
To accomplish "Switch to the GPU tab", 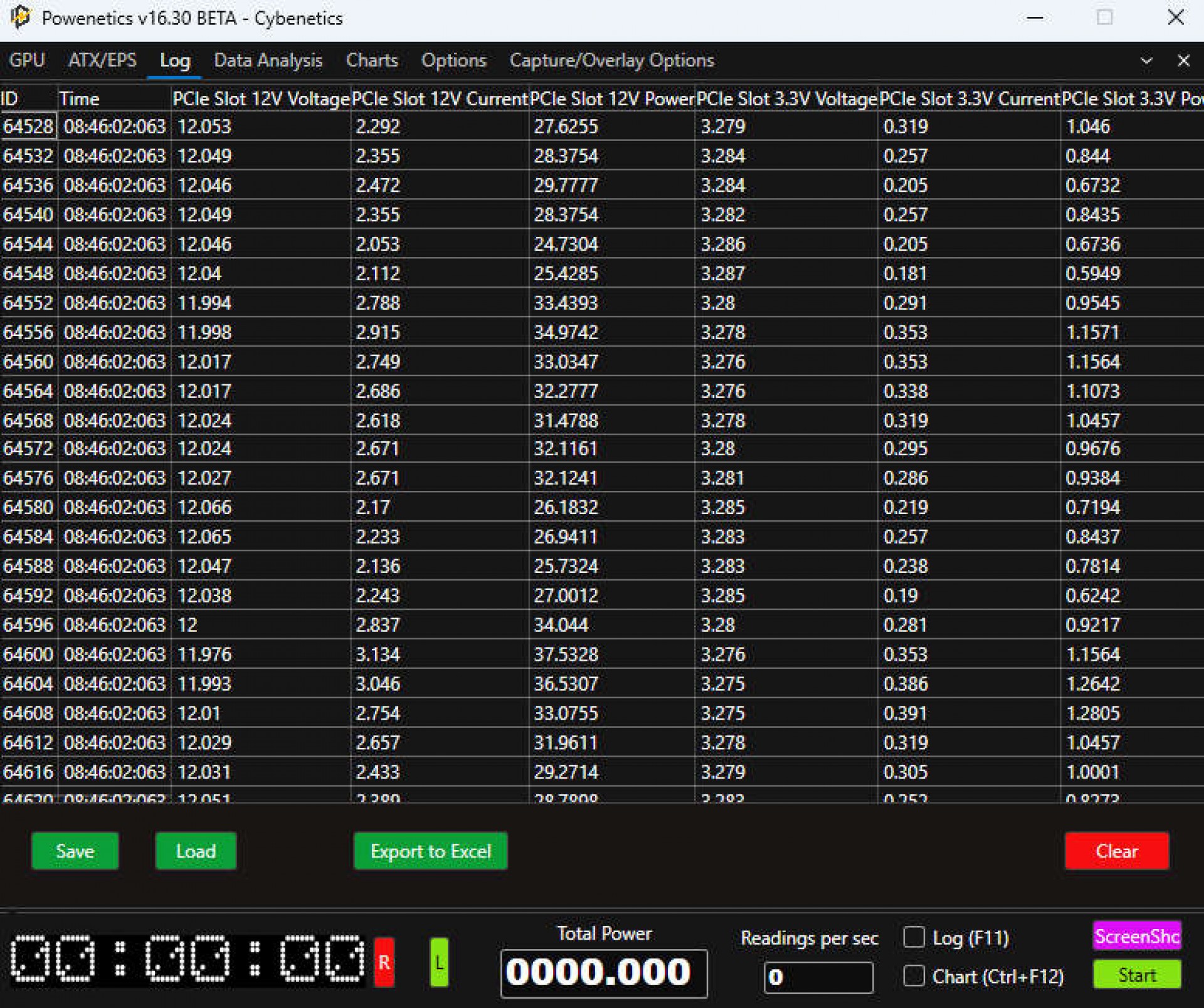I will point(27,60).
